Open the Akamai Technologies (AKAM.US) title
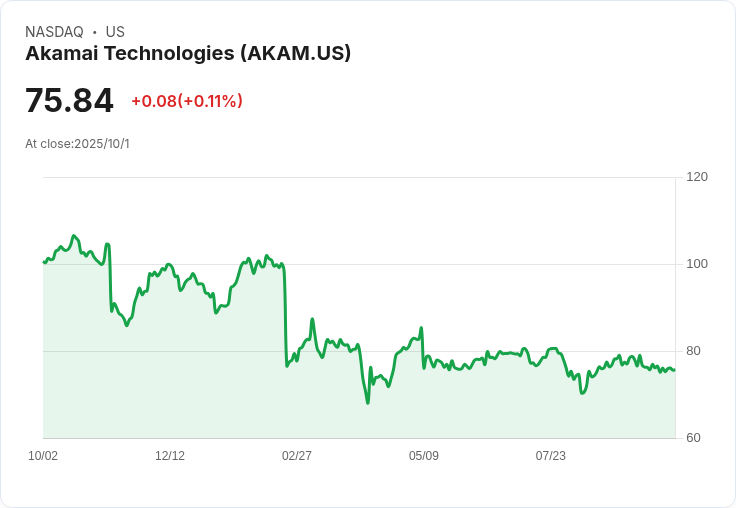Image resolution: width=736 pixels, height=508 pixels. pos(188,54)
